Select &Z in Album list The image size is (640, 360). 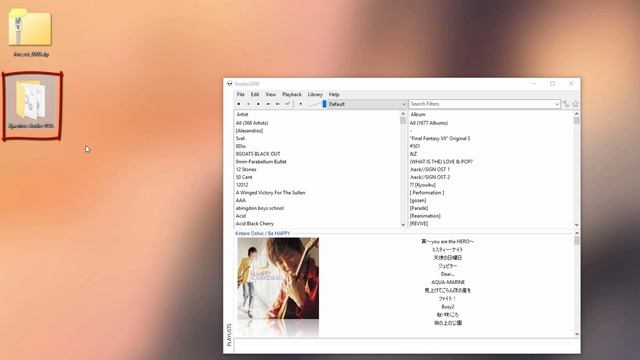point(413,154)
